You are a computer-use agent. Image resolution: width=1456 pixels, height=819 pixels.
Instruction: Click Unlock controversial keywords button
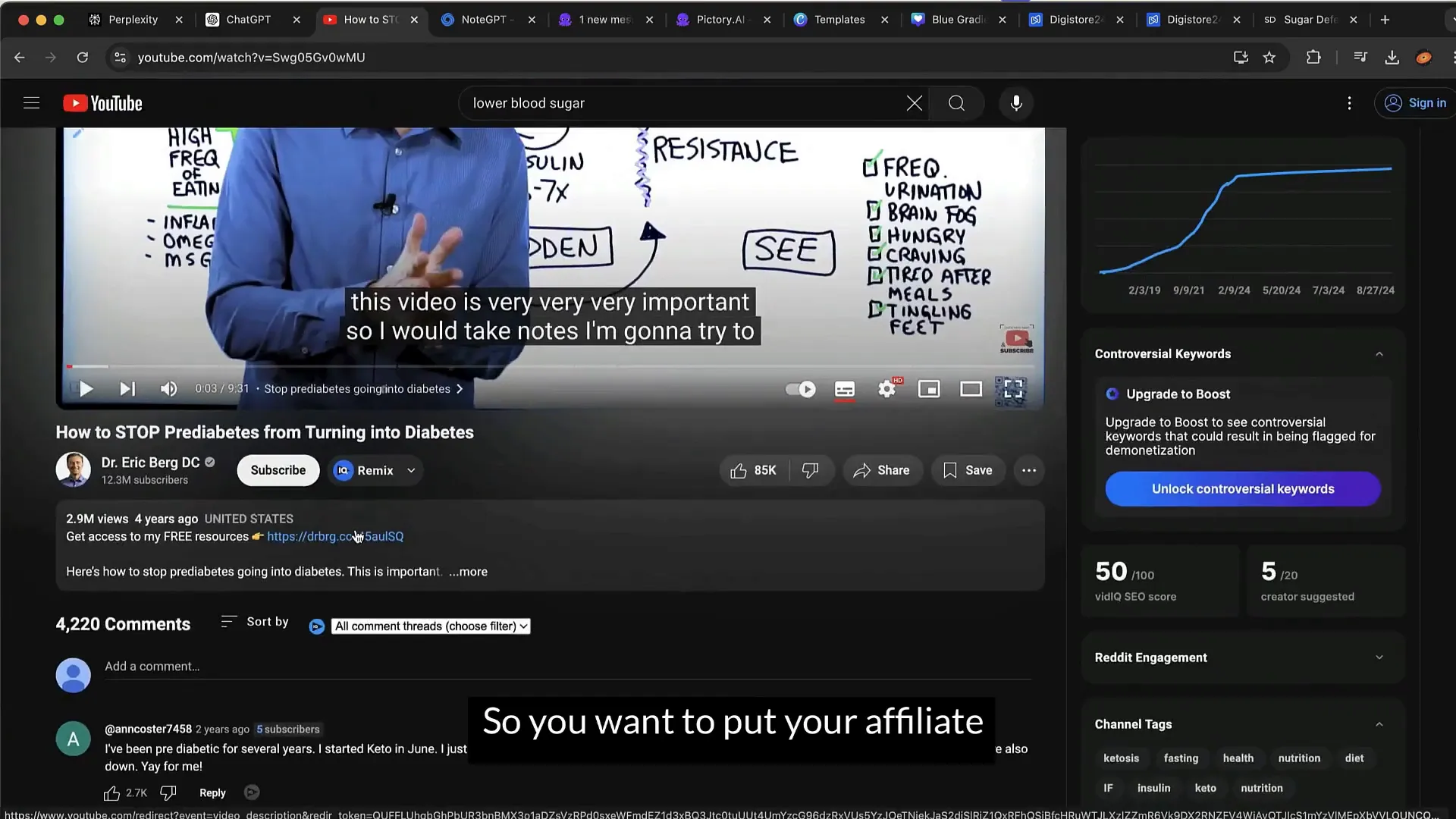pos(1242,488)
